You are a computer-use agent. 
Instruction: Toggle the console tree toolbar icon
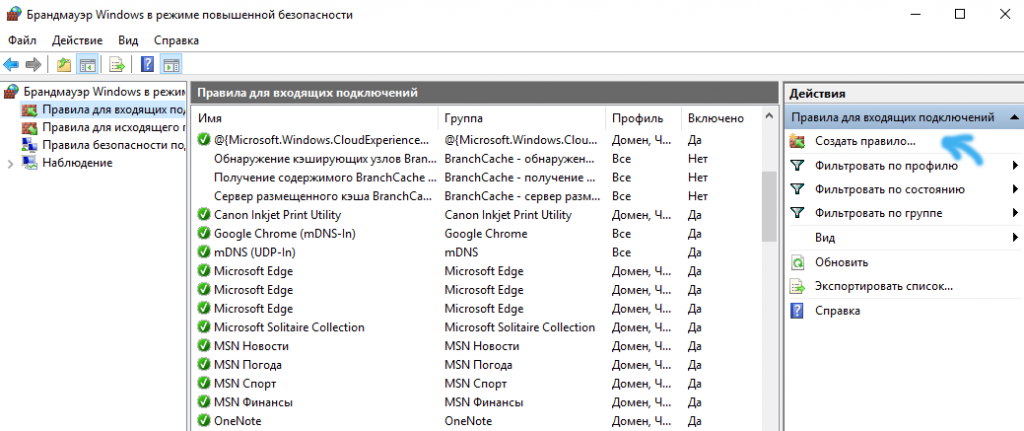point(86,64)
